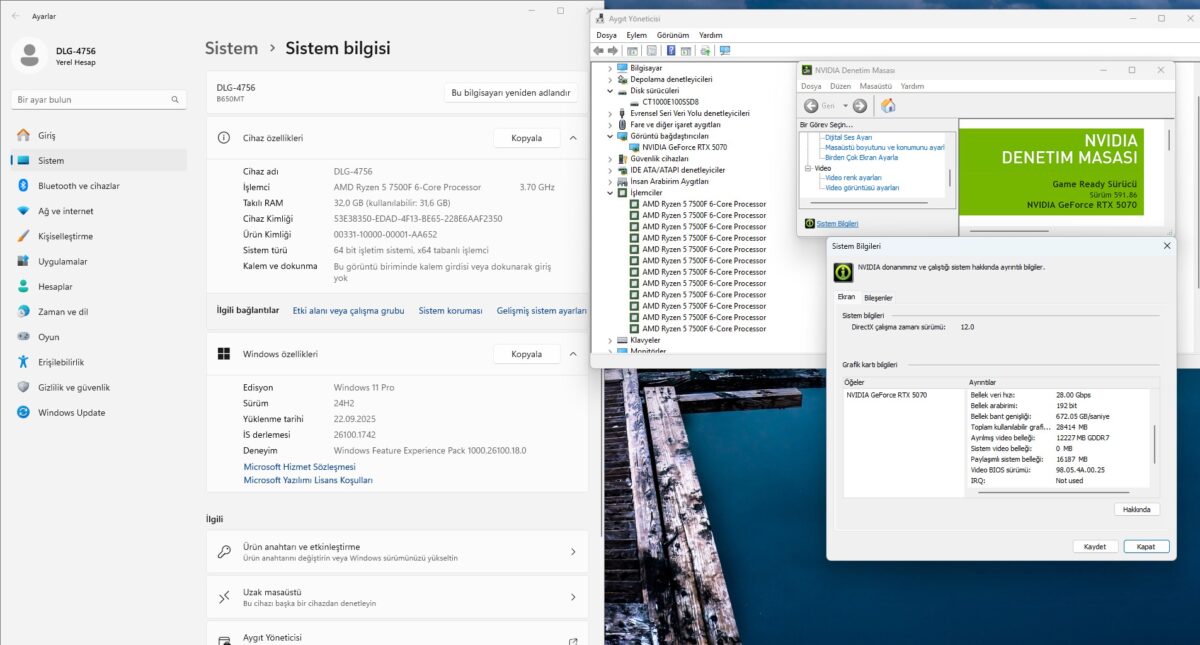Viewport: 1200px width, 645px height.
Task: Click the blue help icon in Device Manager toolbar
Action: pos(670,50)
